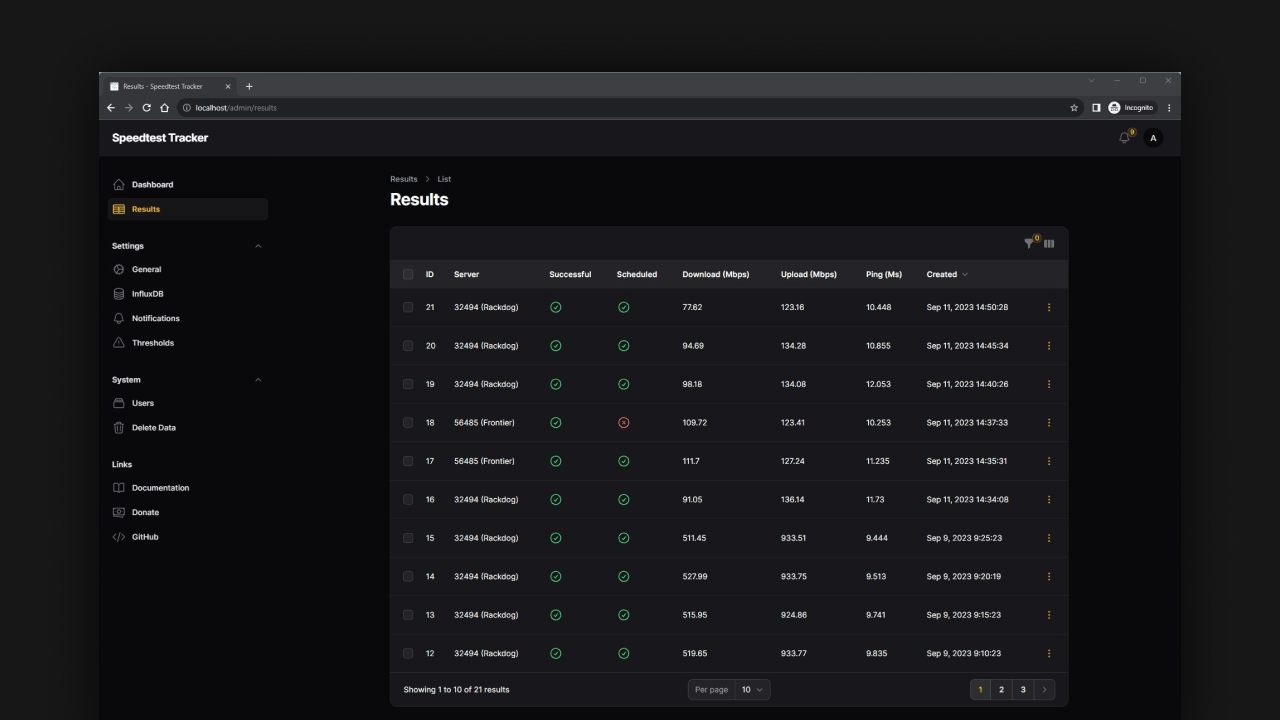The image size is (1280, 720).
Task: Collapse the Settings sidebar section
Action: click(x=258, y=246)
